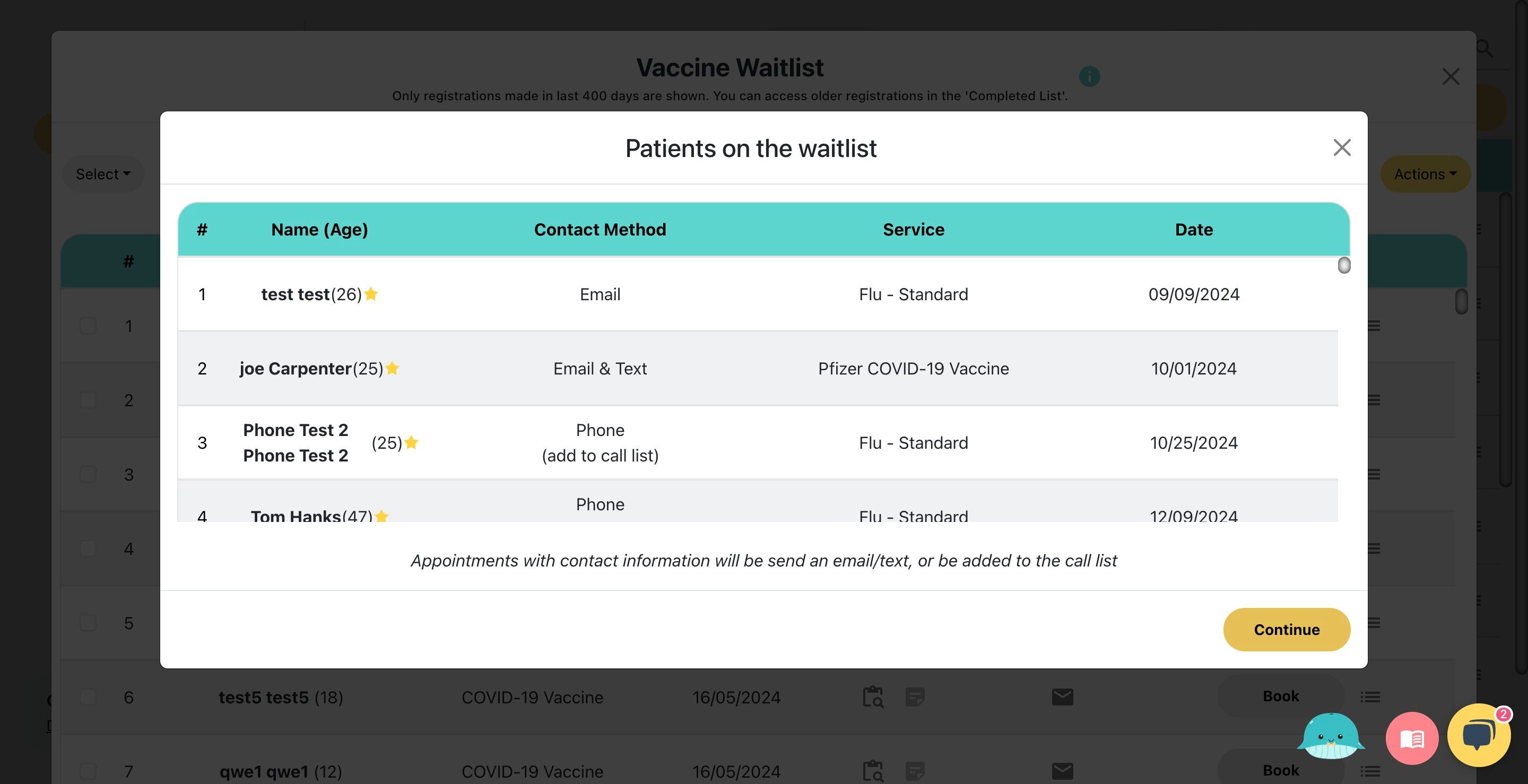Close the Patients on the waitlist dialog
The width and height of the screenshot is (1528, 784).
1342,147
